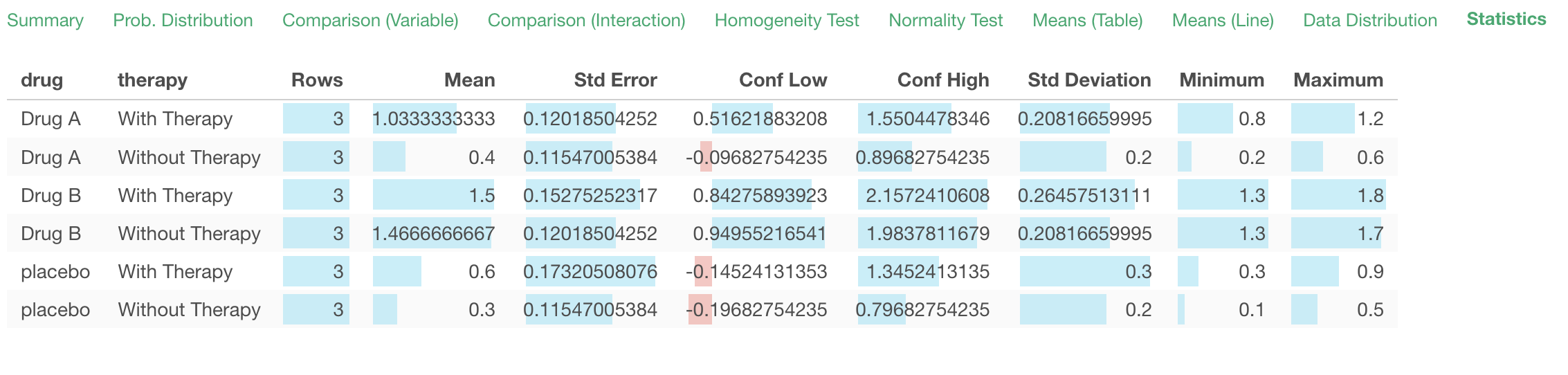This screenshot has width=1568, height=375.
Task: Open the Comparison (Variable) tab
Action: (370, 20)
